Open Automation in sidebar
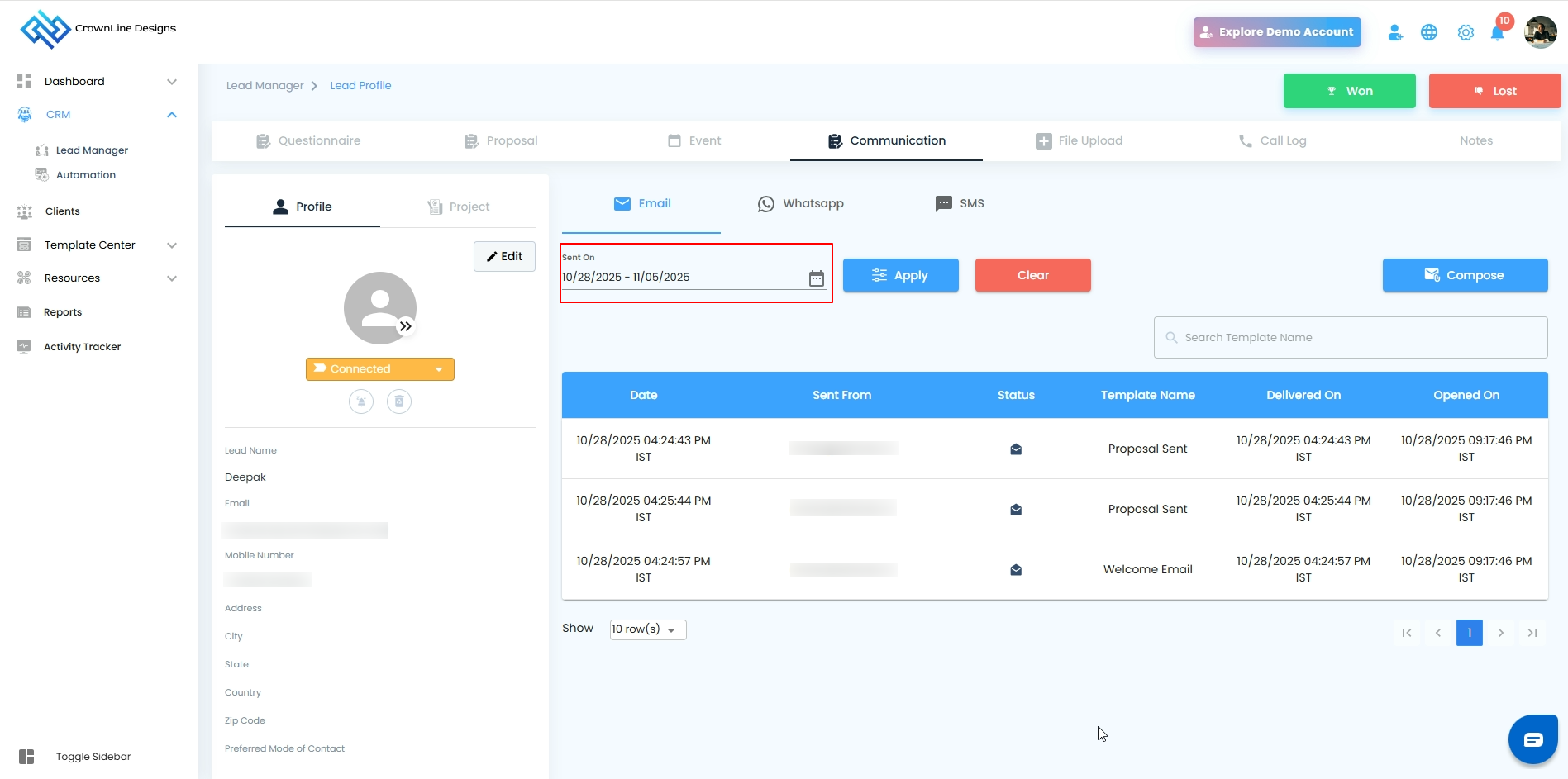 click(x=86, y=175)
